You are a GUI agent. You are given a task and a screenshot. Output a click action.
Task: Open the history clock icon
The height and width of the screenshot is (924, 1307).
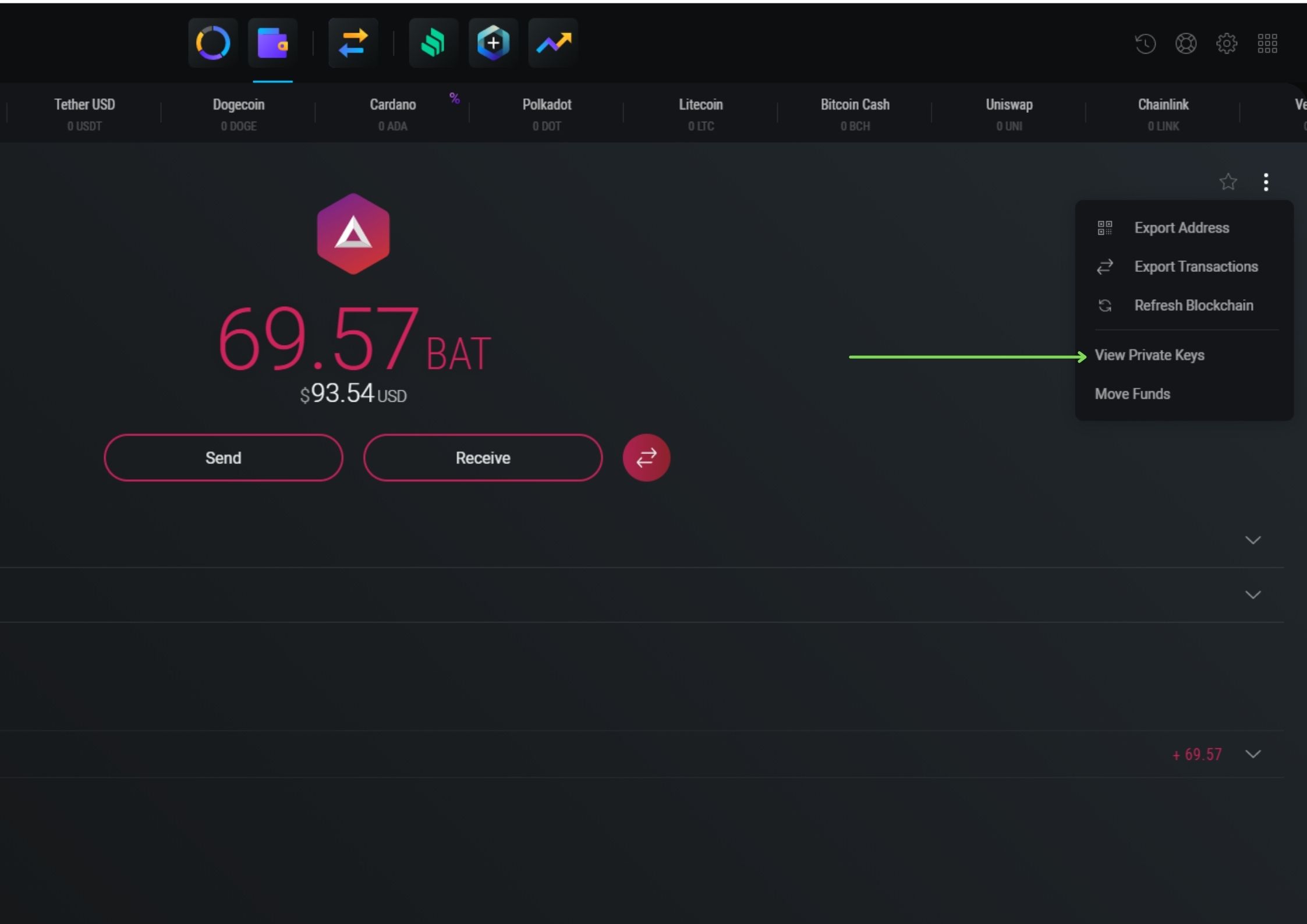coord(1145,44)
